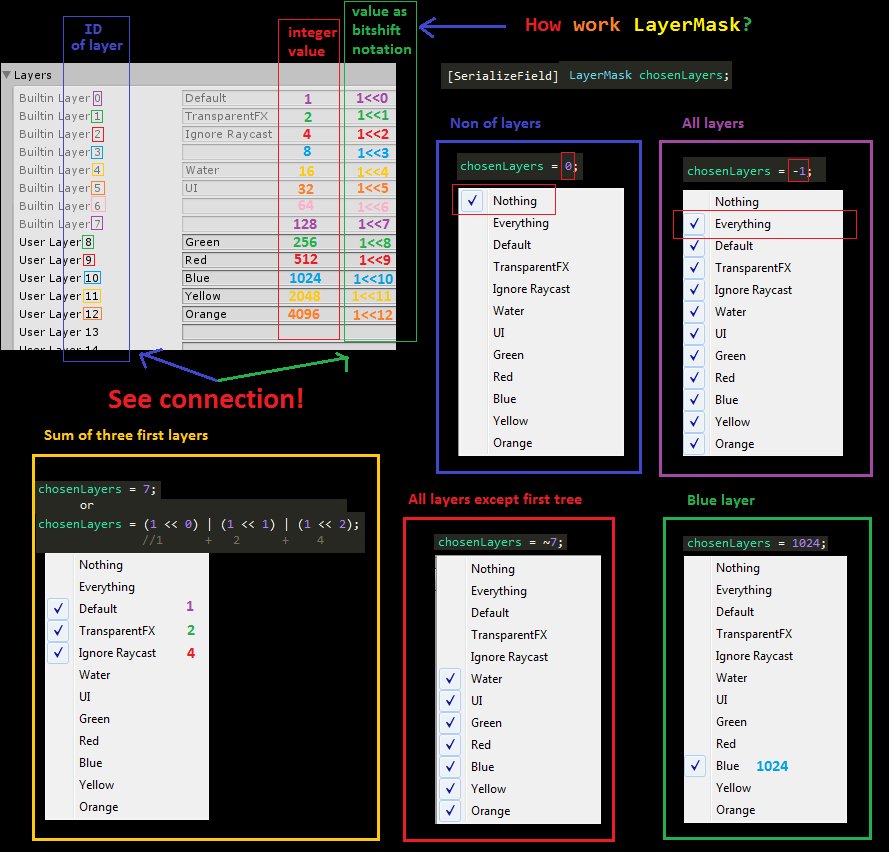
Task: Uncheck Ignore Raycast in 'Sum of three first layers' menu
Action: click(x=127, y=653)
